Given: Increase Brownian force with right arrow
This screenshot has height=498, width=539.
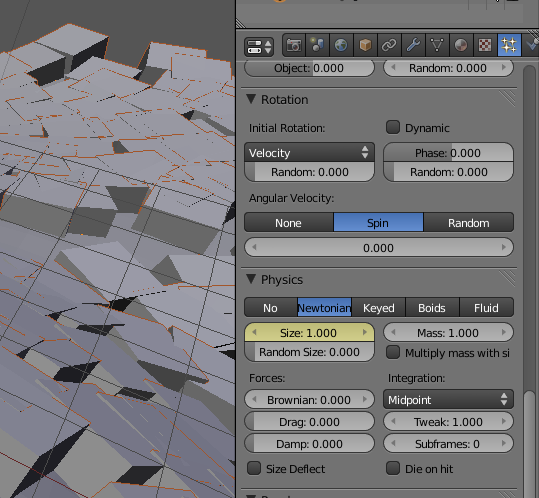Looking at the screenshot, I should (x=365, y=399).
